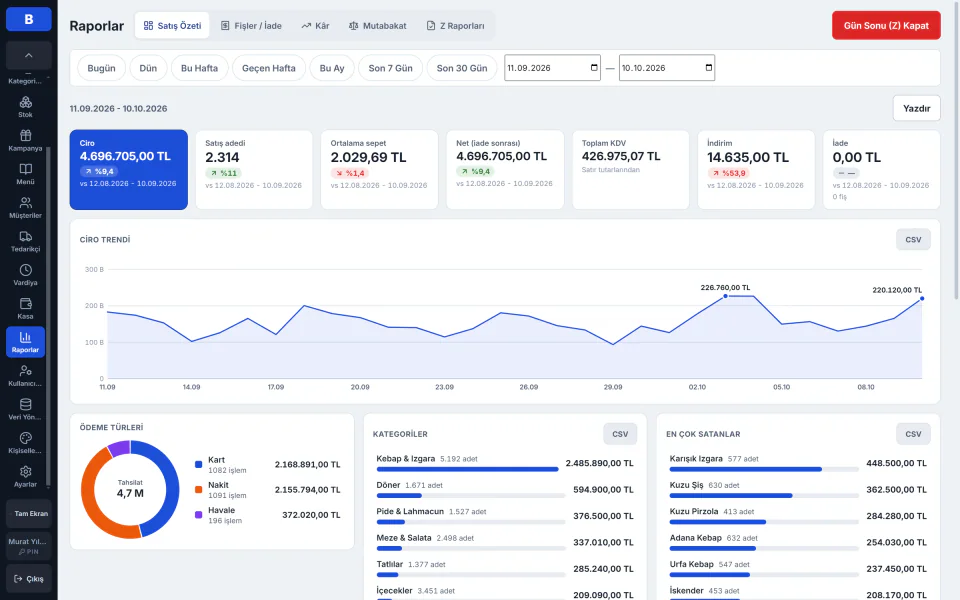This screenshot has height=600, width=960.
Task: Open the Z Raporları tab
Action: click(456, 26)
